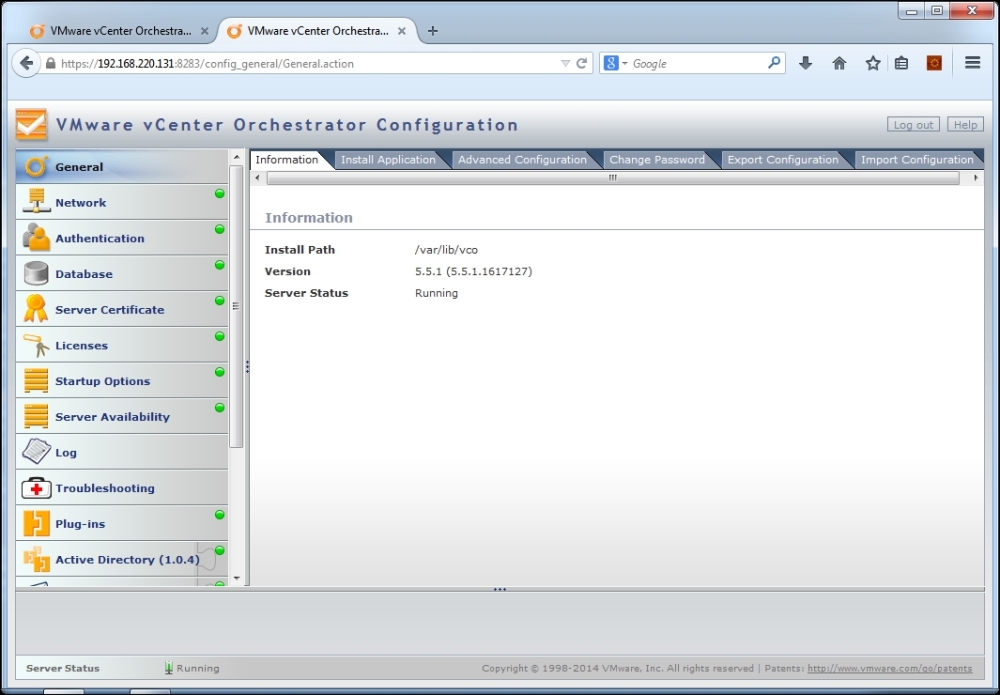Click the Server Availability icon

(36, 416)
